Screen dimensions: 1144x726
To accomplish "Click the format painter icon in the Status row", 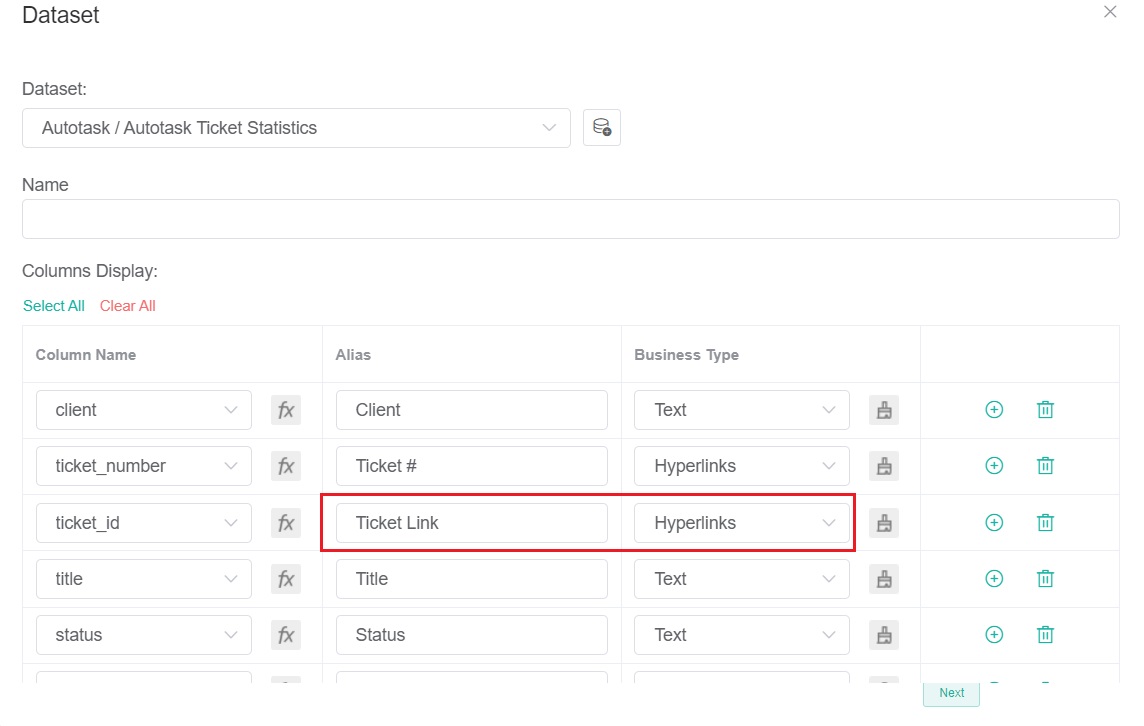I will 883,634.
